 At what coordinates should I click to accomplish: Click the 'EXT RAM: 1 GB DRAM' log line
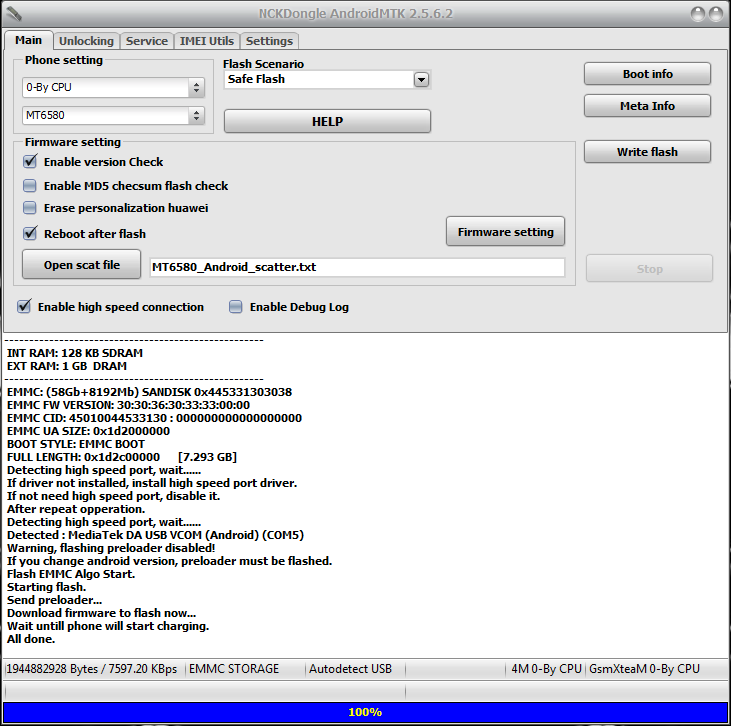67,366
